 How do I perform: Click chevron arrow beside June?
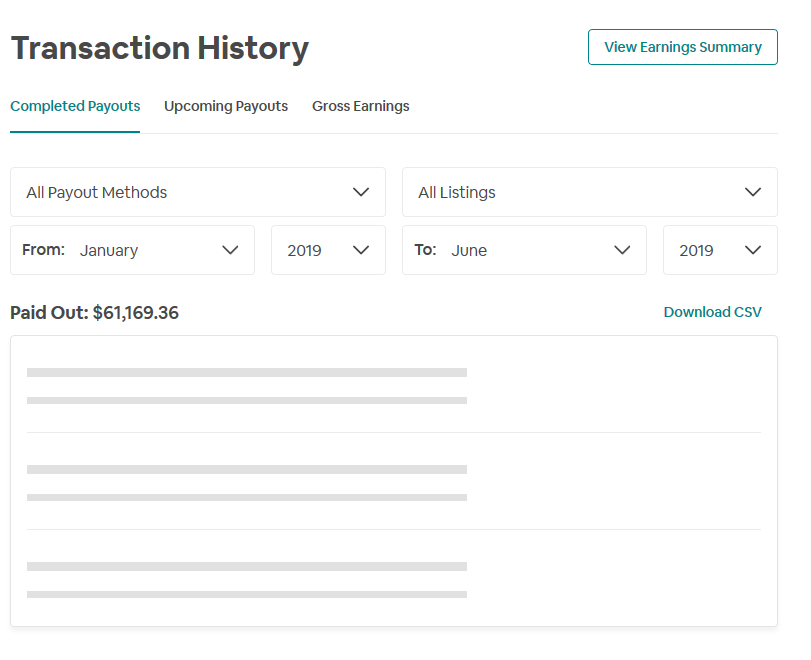pos(622,250)
